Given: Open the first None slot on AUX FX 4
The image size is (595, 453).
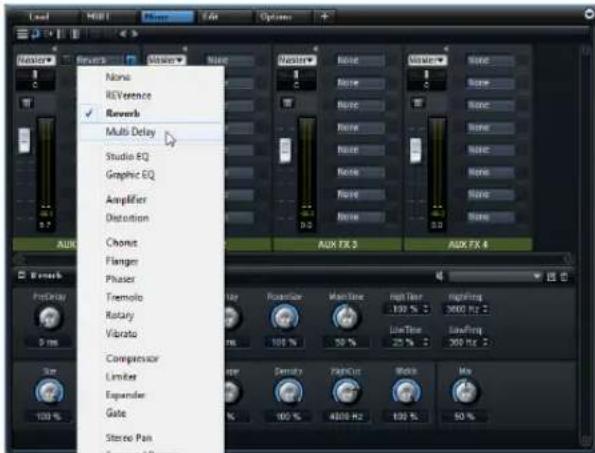Looking at the screenshot, I should pos(490,60).
